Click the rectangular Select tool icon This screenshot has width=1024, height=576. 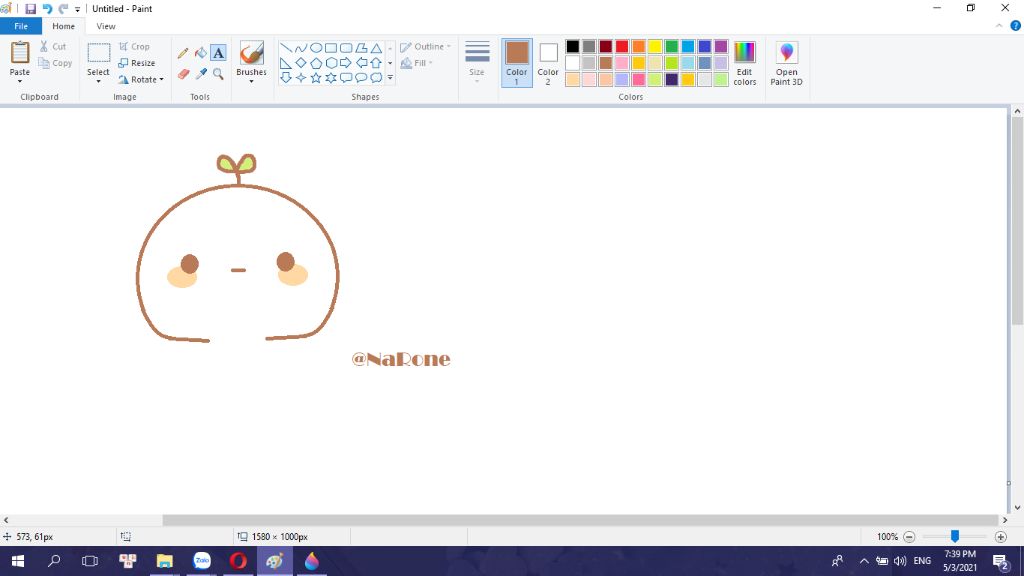99,53
